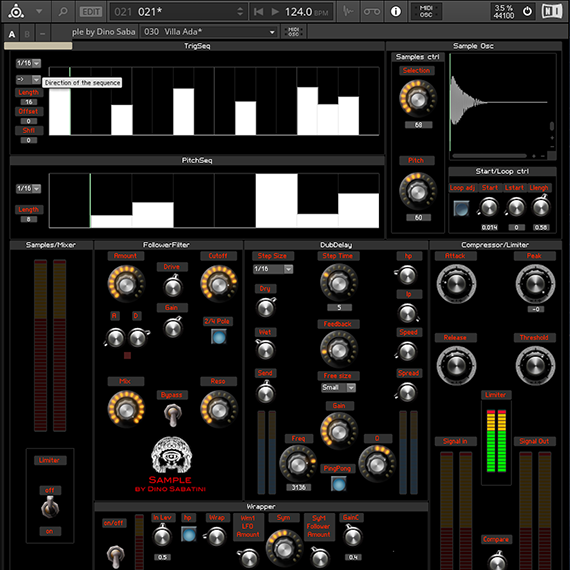Click the restart transport button
Image resolution: width=570 pixels, height=570 pixels.
point(258,12)
